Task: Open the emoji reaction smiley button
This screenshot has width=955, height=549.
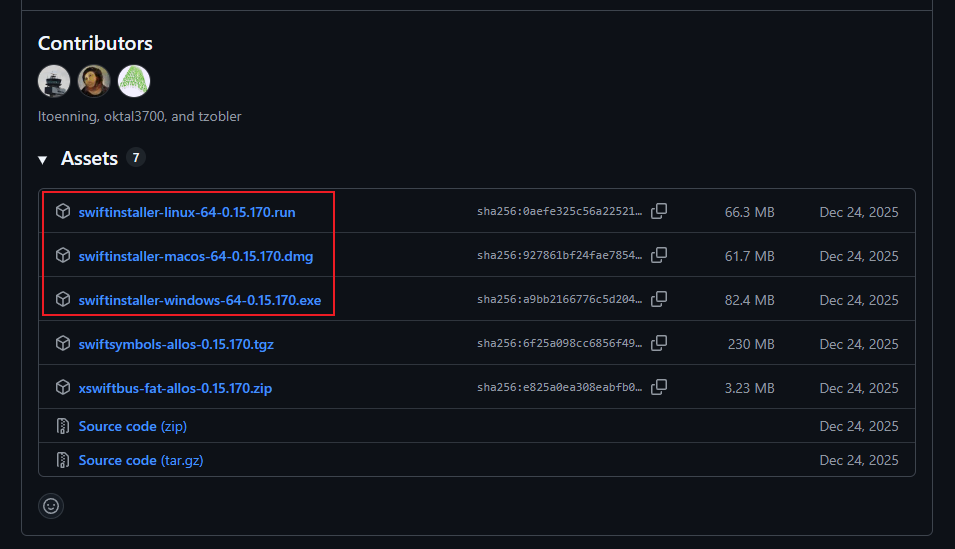Action: [x=51, y=506]
